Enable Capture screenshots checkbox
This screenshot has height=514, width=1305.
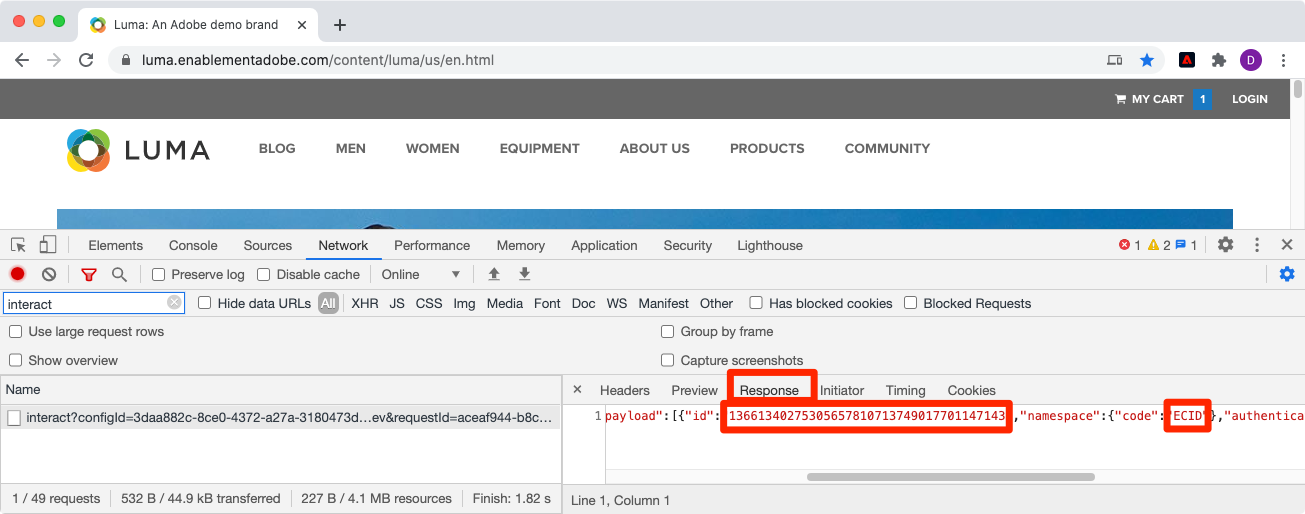click(668, 360)
